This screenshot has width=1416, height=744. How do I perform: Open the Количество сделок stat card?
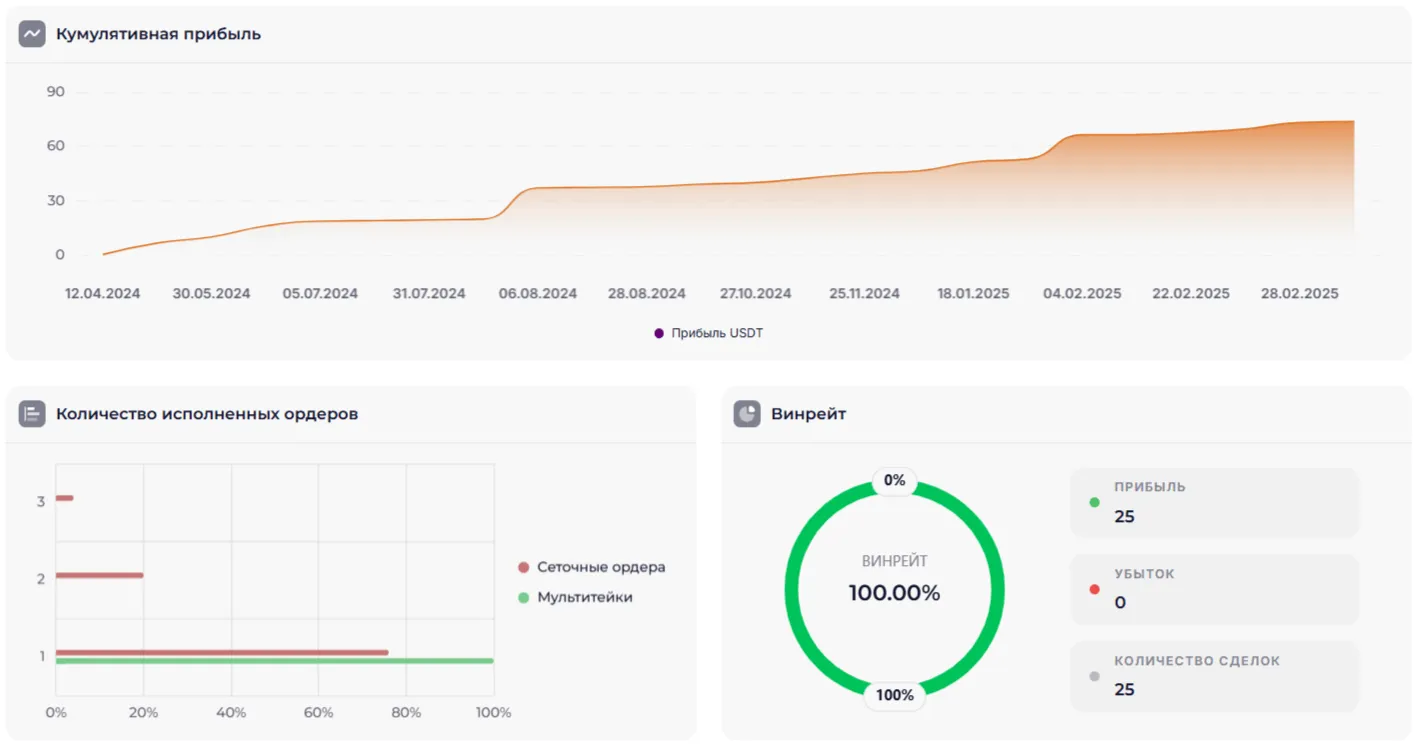[x=1214, y=676]
